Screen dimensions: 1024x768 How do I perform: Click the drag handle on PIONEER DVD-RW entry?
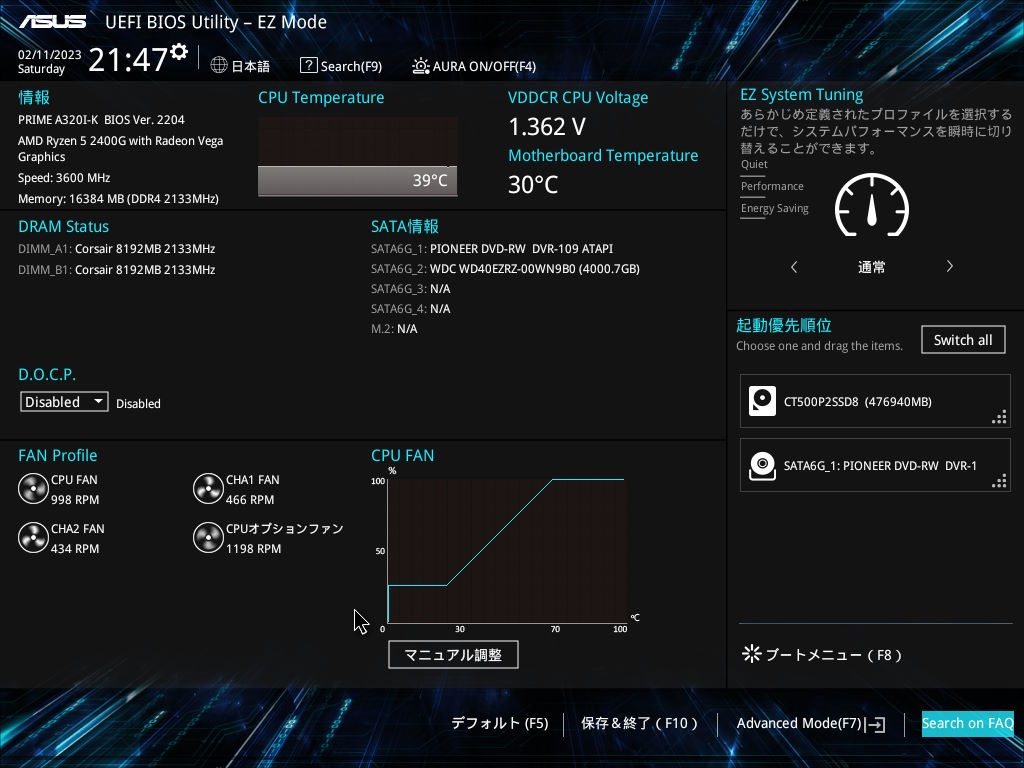999,481
